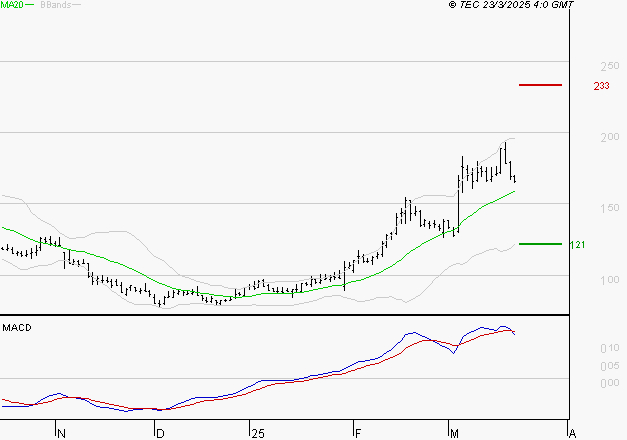Click the MACD panel label
The image size is (627, 440).
(x=17, y=327)
